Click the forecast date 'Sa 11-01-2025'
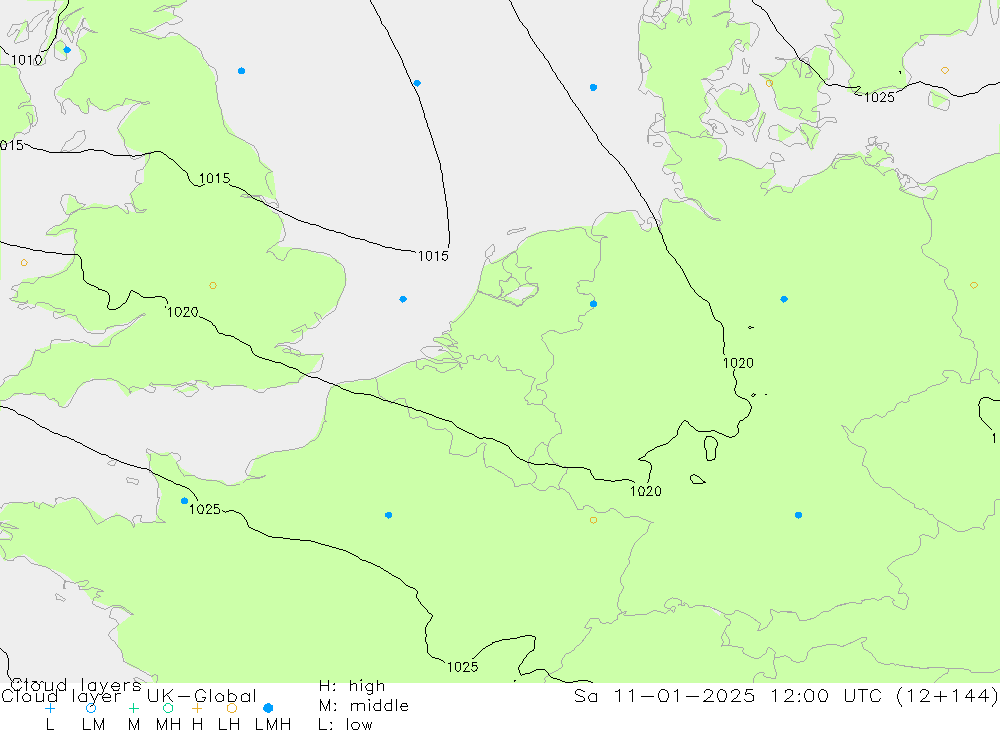This screenshot has width=1000, height=733. coord(665,695)
